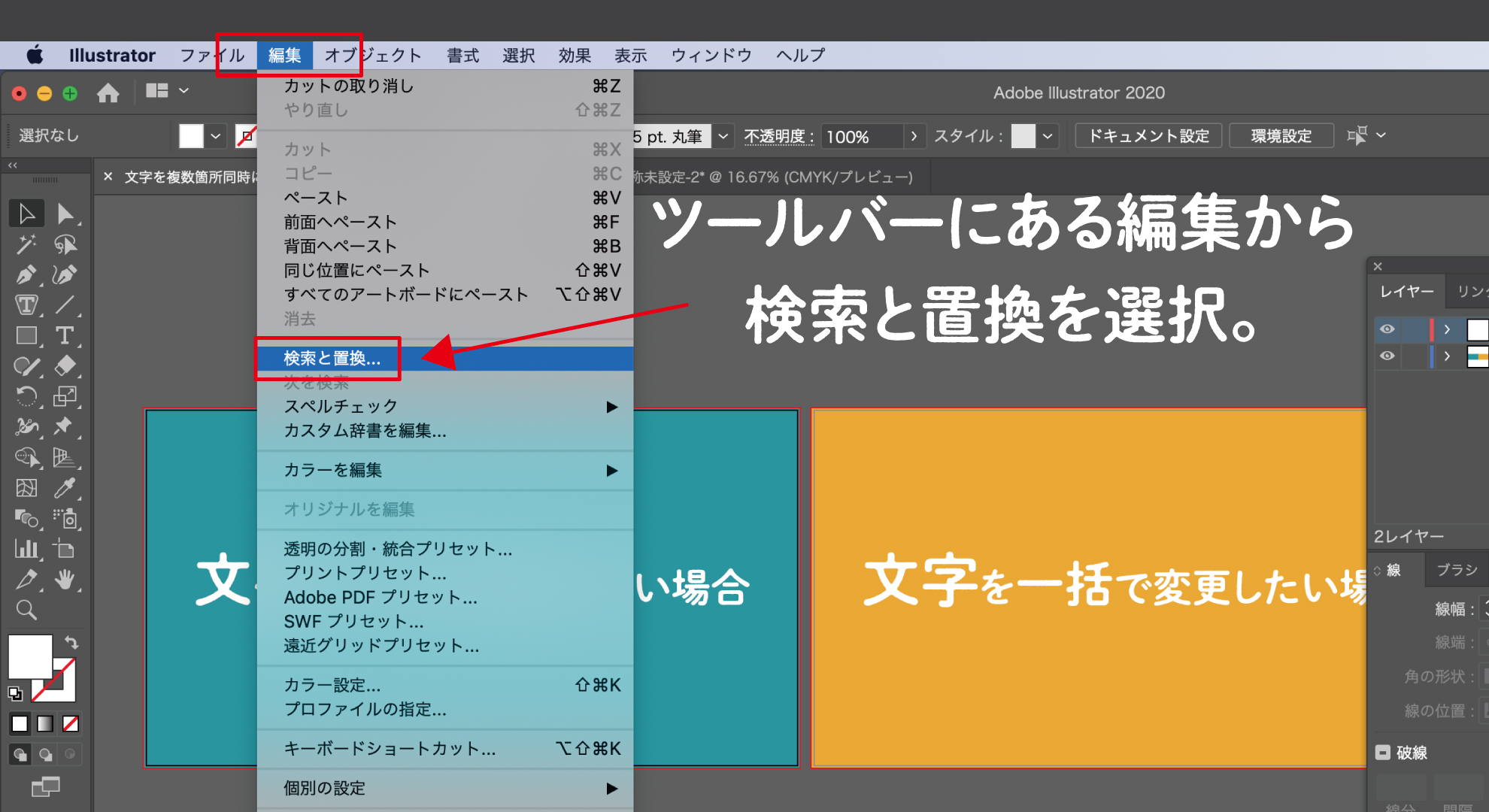The image size is (1489, 812).
Task: Click the Home icon
Action: 108,93
